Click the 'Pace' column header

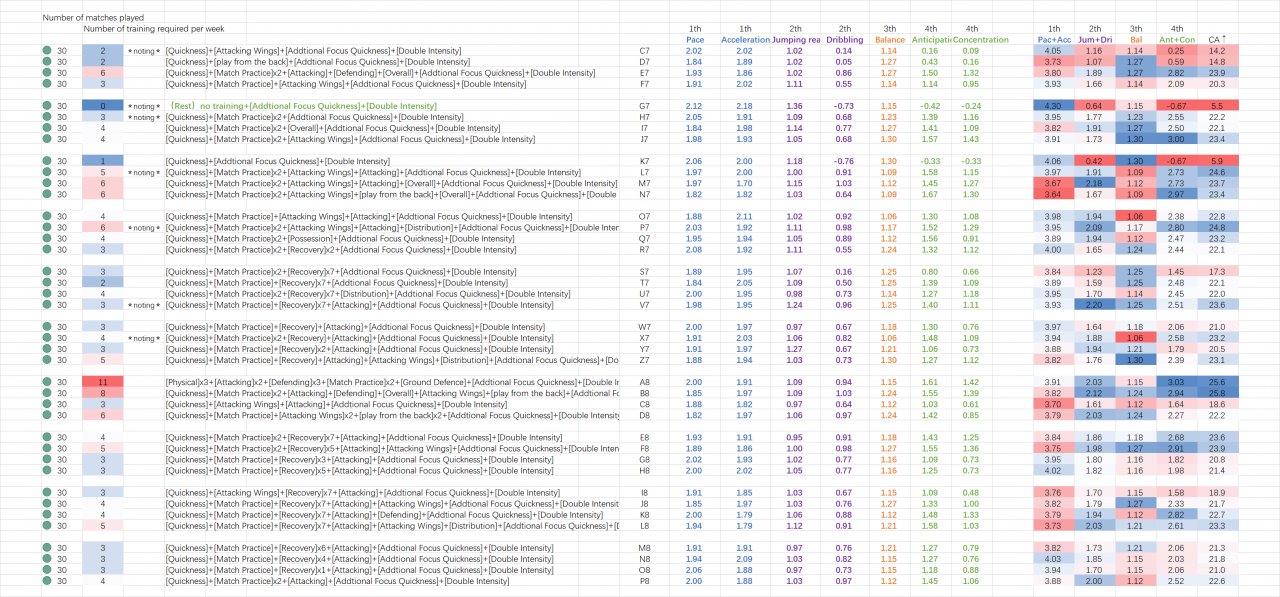coord(695,39)
